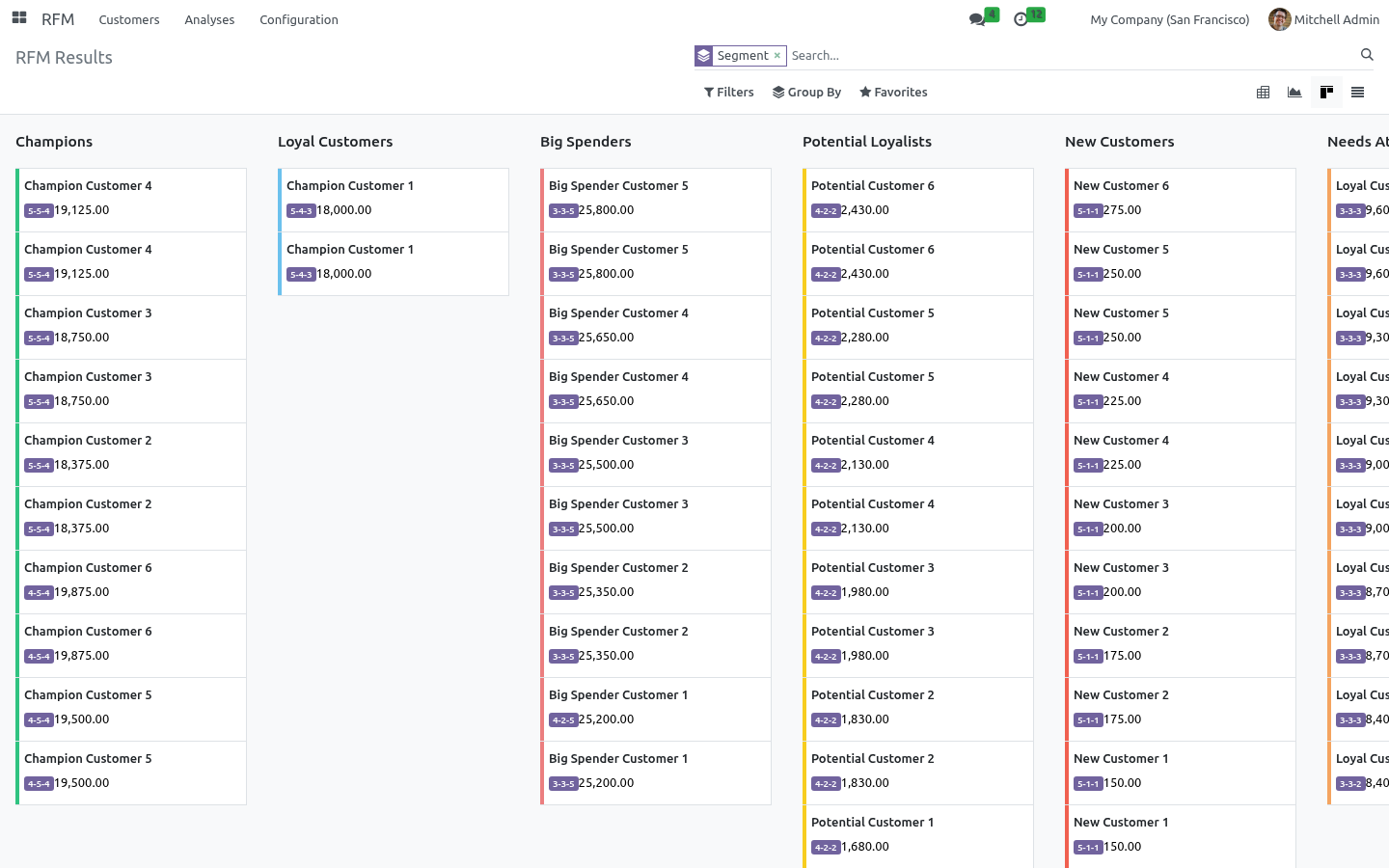The image size is (1389, 868).
Task: Open the Potential Customer 1 card
Action: point(918,836)
